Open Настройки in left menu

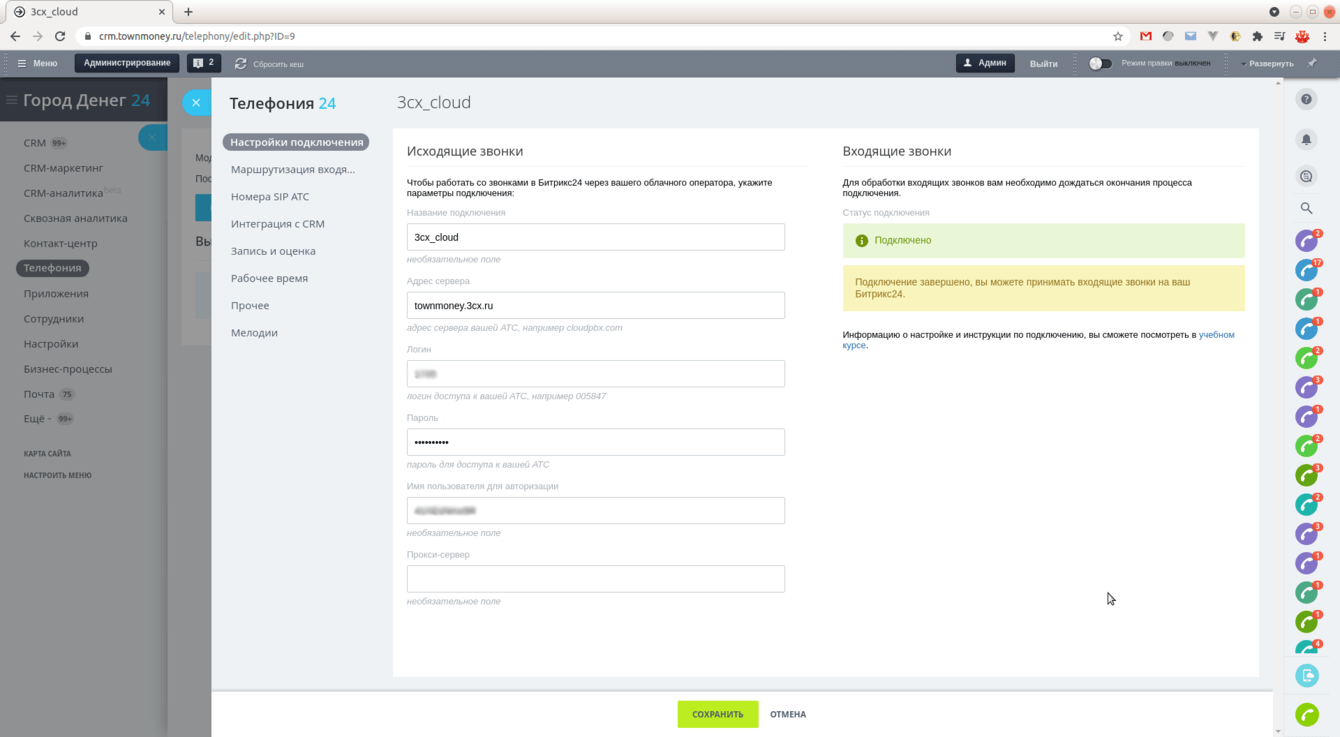click(x=51, y=343)
